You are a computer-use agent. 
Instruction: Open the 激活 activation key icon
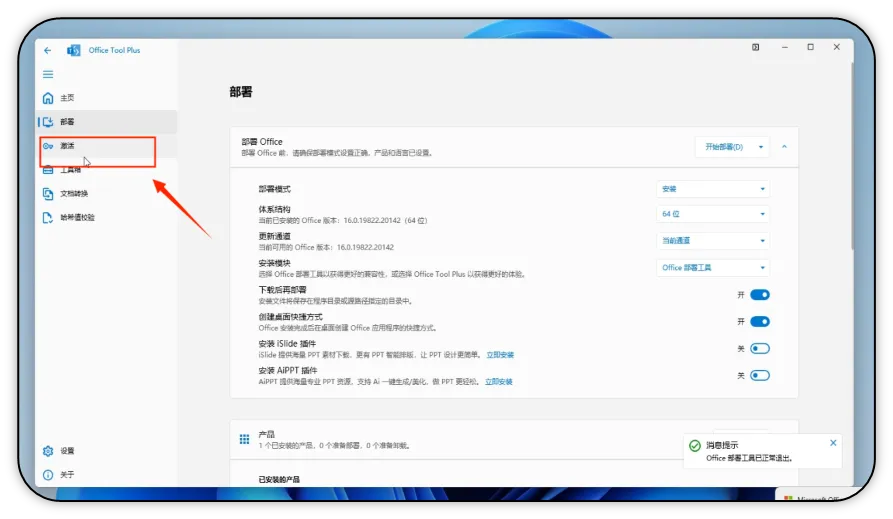coord(48,146)
